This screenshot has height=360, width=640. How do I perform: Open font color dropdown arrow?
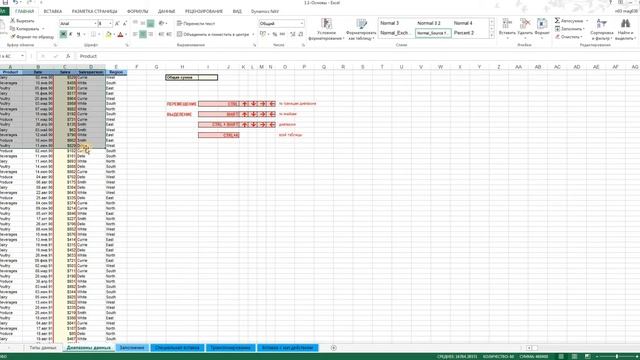(126, 35)
